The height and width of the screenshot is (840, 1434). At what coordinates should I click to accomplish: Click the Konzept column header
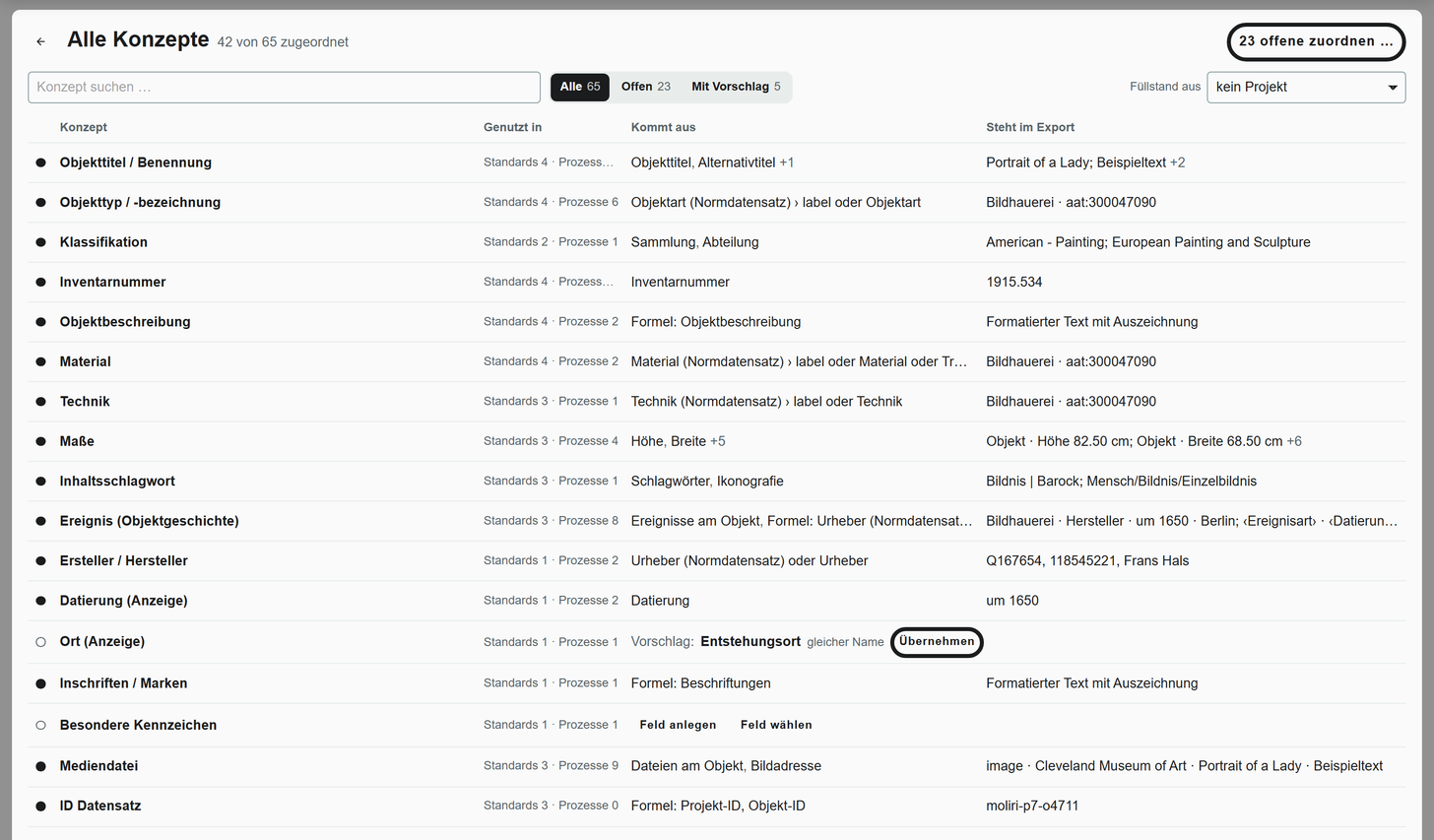[84, 127]
